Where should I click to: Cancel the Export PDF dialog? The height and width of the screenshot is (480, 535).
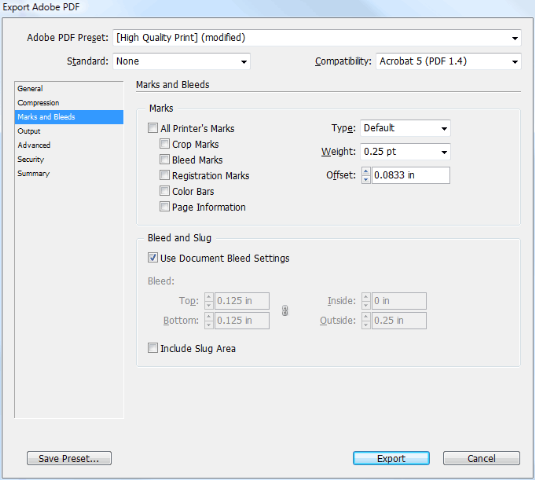[x=481, y=458]
